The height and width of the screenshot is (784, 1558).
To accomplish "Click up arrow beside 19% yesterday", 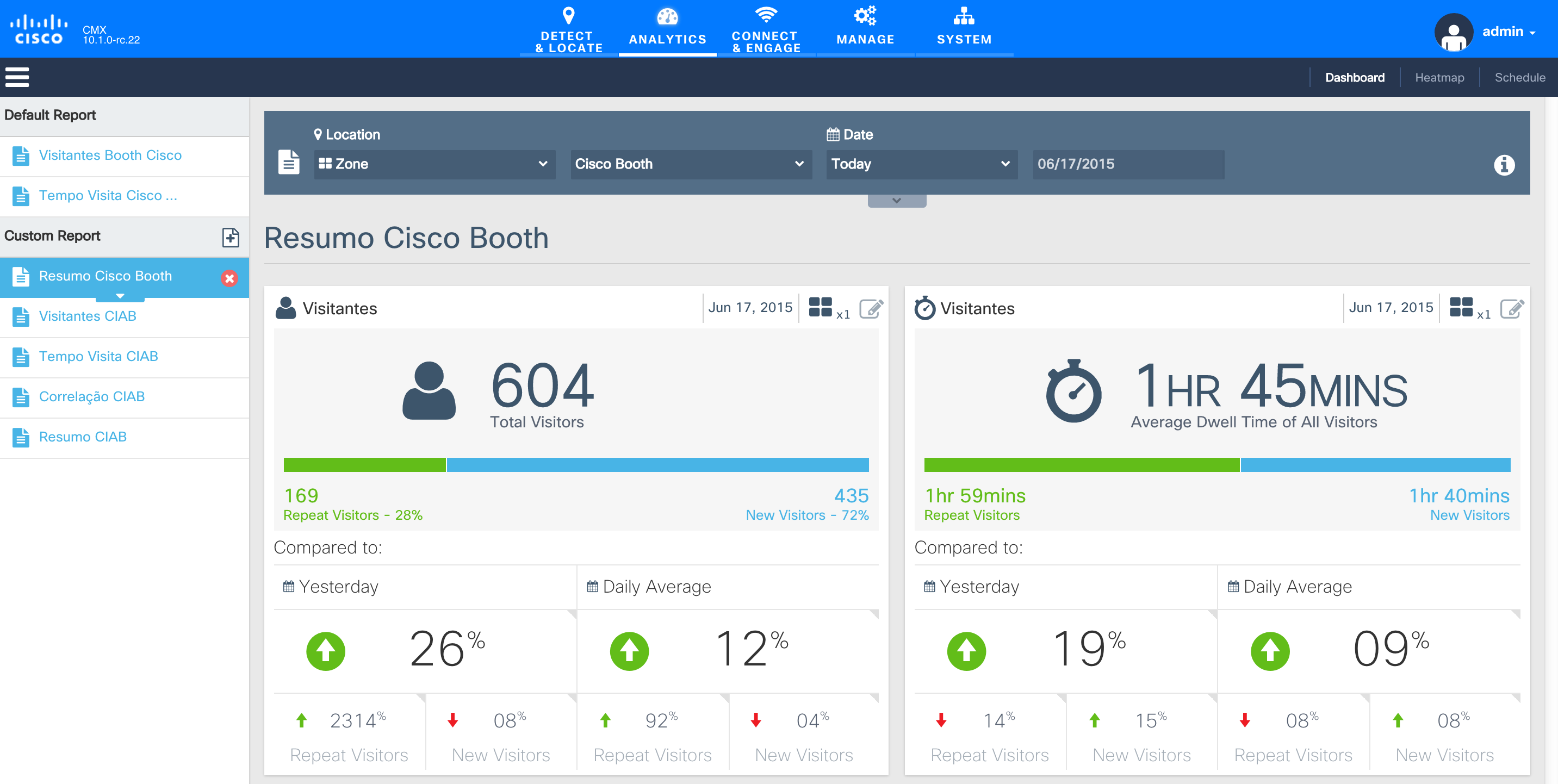I will [x=966, y=651].
